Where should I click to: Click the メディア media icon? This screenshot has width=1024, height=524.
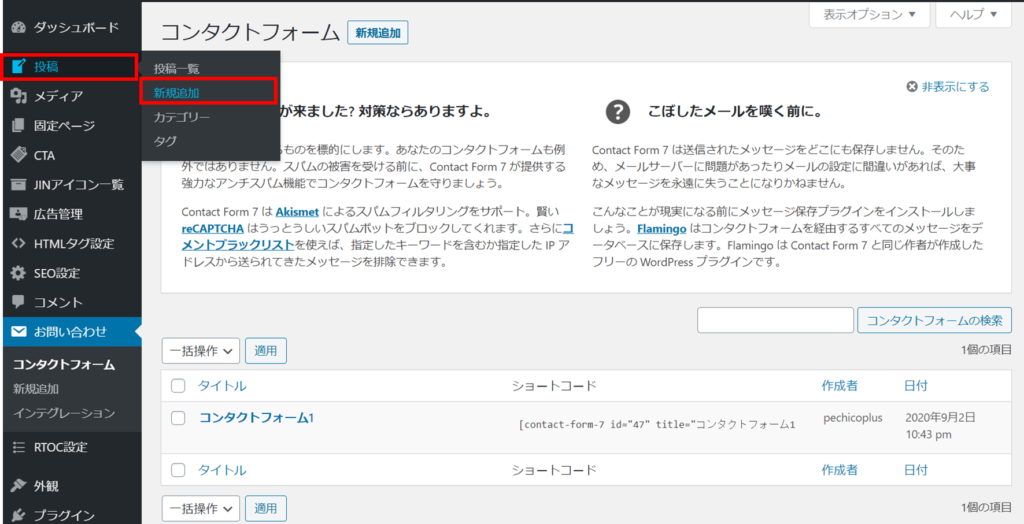18,96
